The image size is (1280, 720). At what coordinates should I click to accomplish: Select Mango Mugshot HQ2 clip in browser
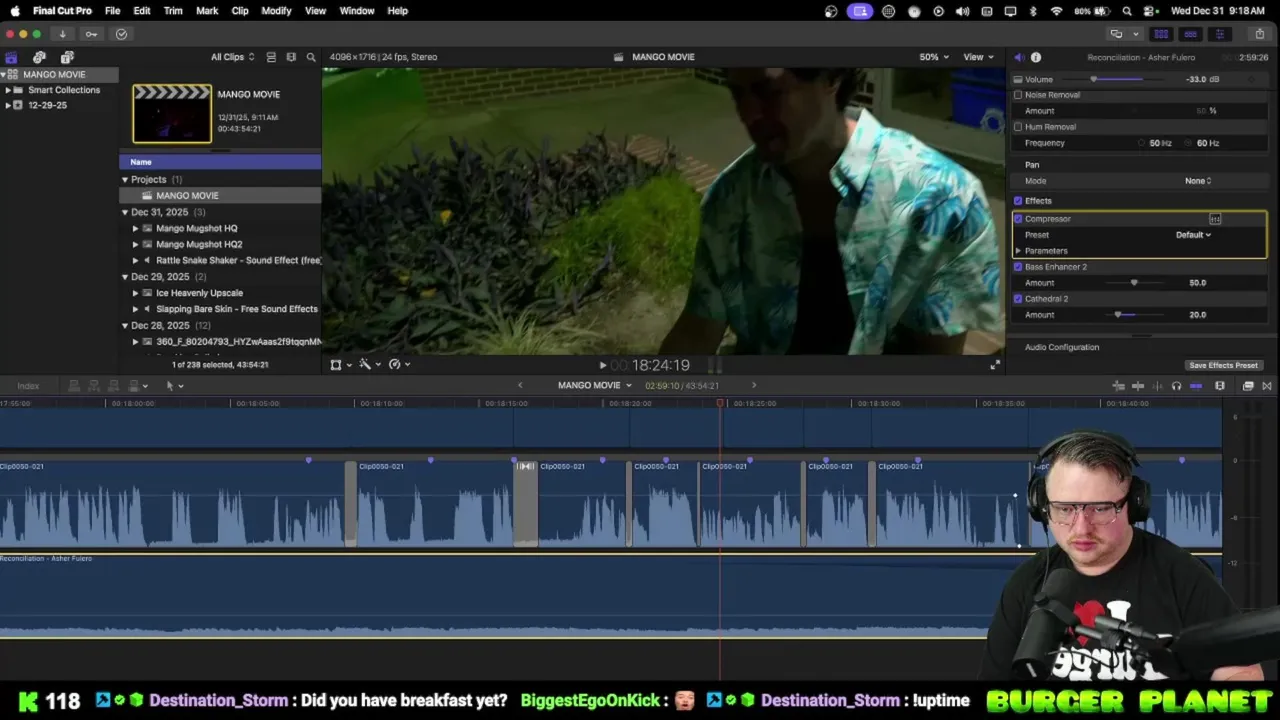[199, 244]
